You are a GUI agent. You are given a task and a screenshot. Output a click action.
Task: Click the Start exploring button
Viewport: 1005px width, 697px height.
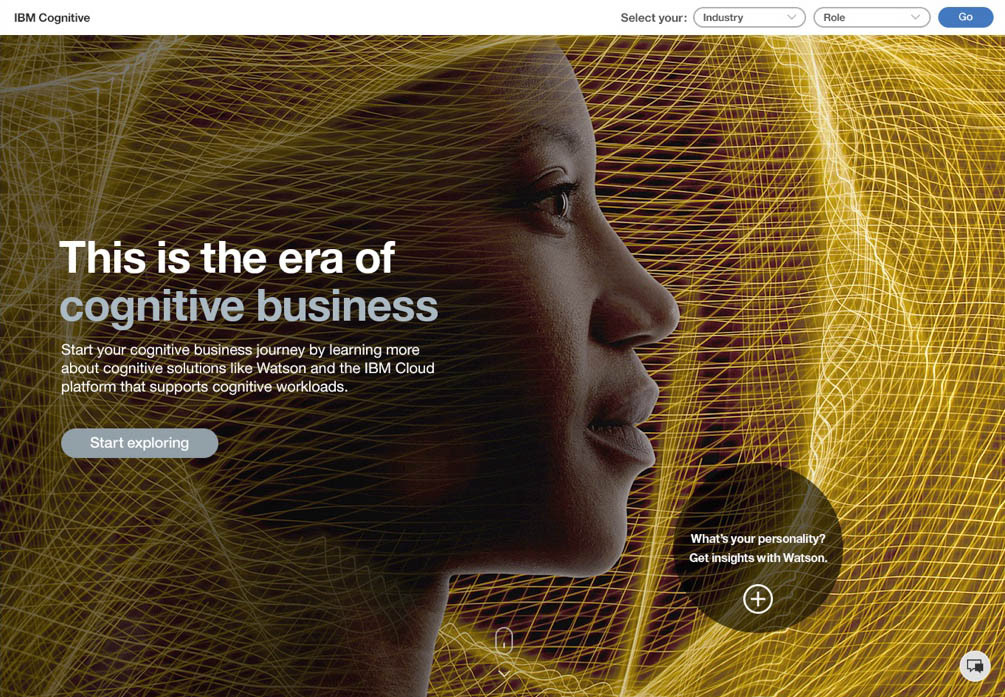click(140, 443)
